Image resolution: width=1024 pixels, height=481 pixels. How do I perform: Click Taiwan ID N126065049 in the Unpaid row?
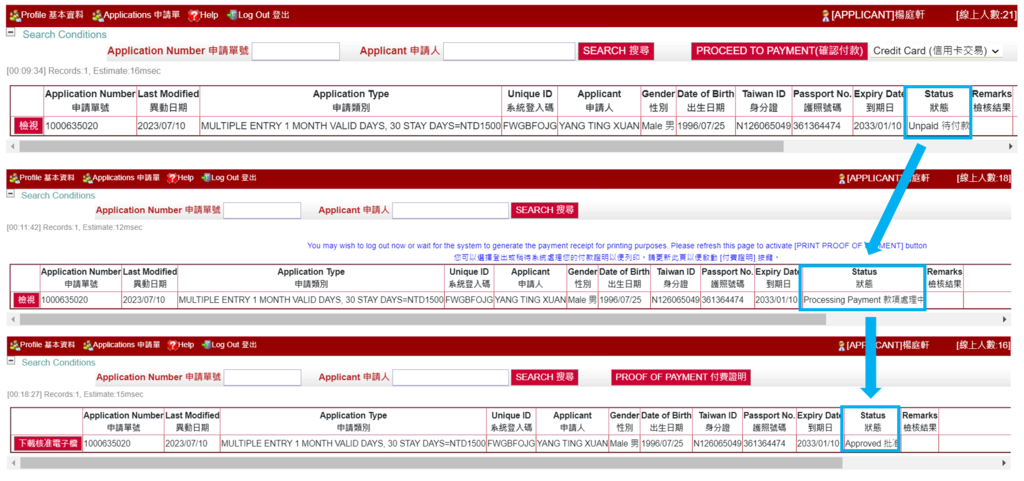tap(763, 126)
